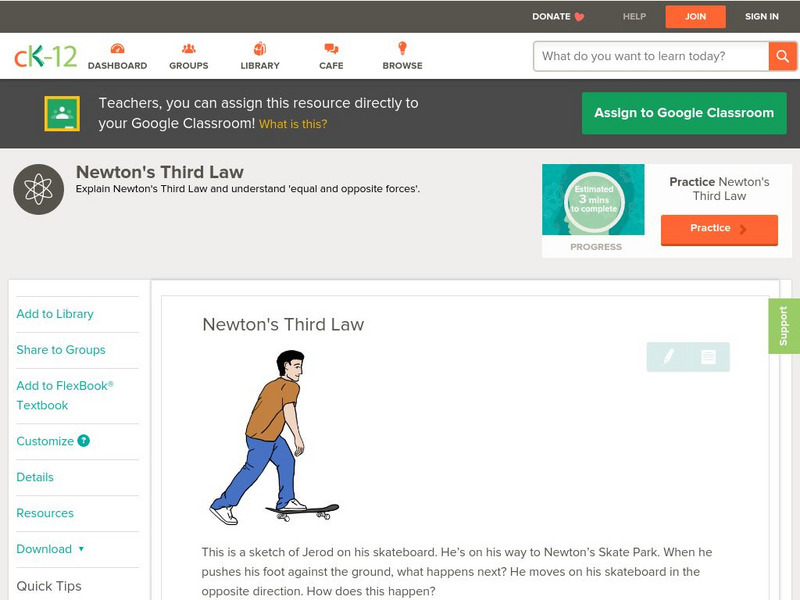Click the skateboarder illustration

274,437
